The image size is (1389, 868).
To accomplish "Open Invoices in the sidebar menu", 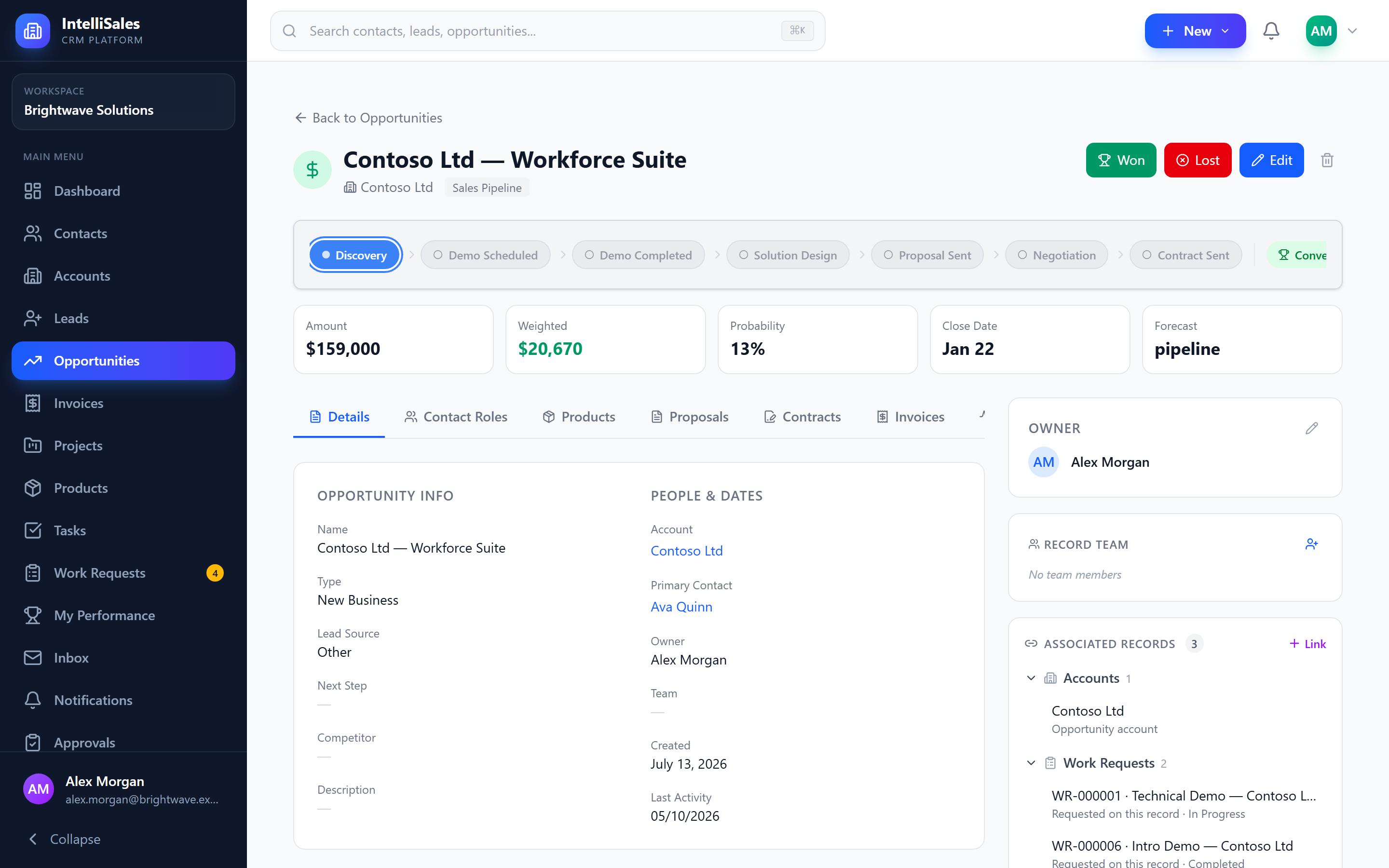I will tap(123, 404).
